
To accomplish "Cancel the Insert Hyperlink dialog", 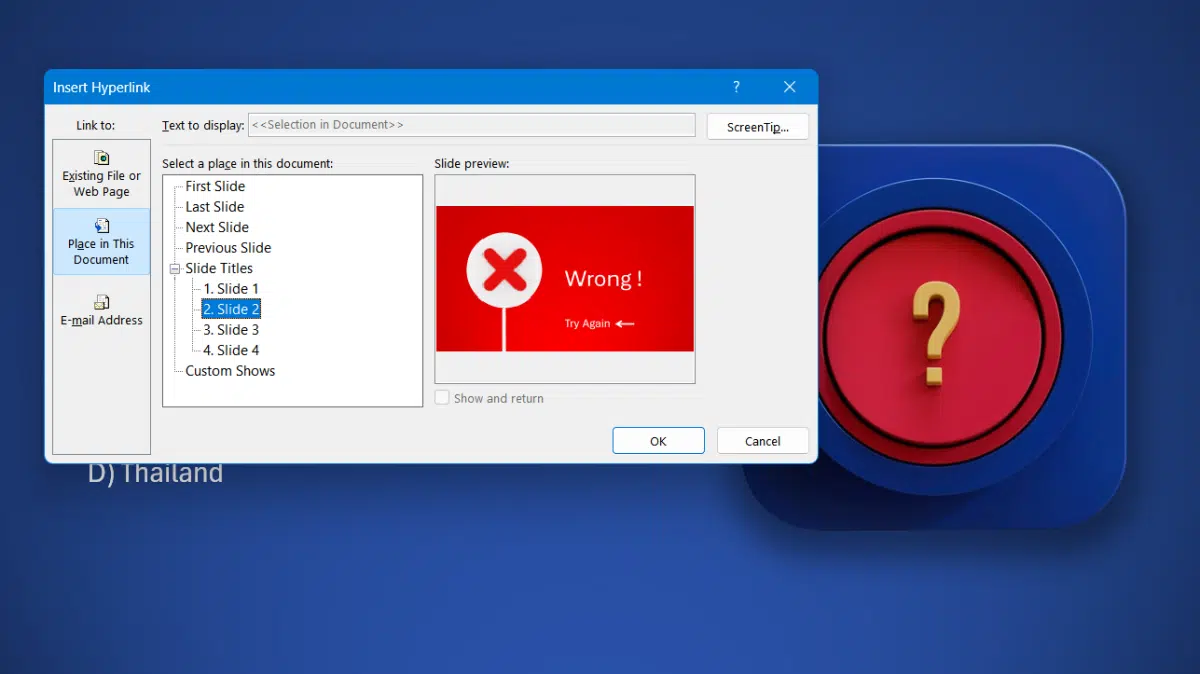I will 762,440.
